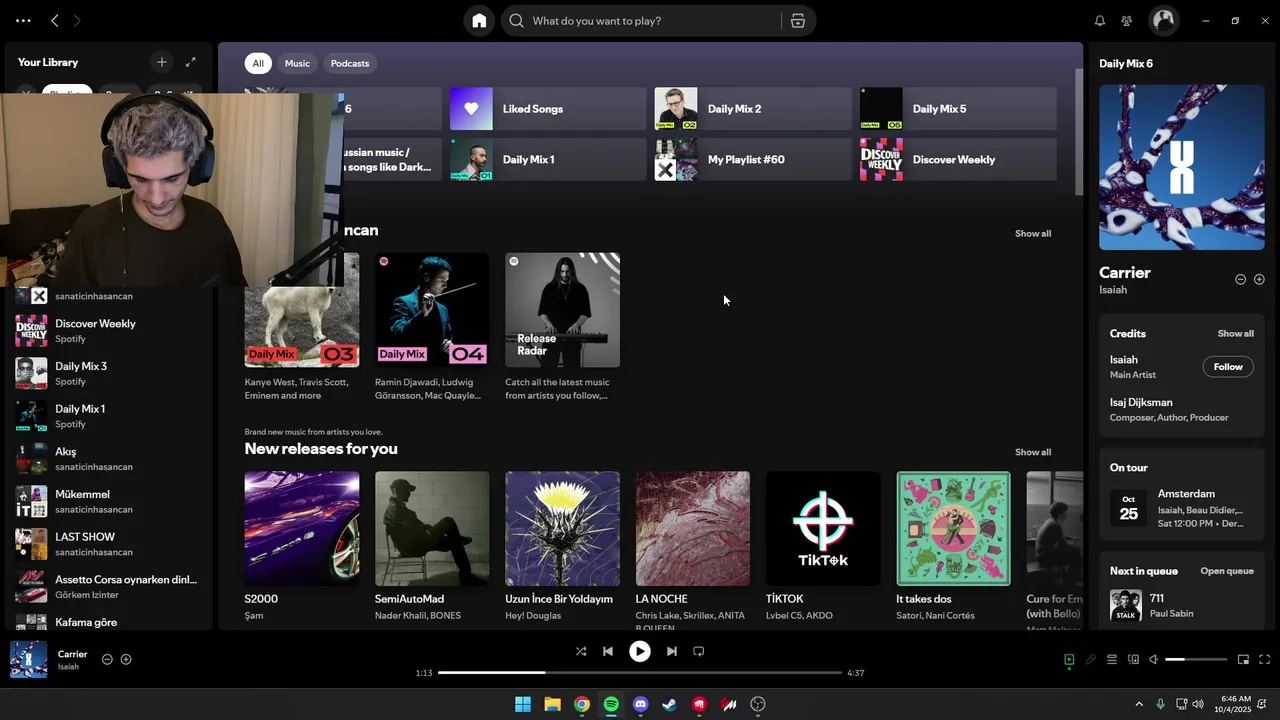Image resolution: width=1280 pixels, height=720 pixels.
Task: Open File Explorer from the taskbar
Action: pos(552,704)
